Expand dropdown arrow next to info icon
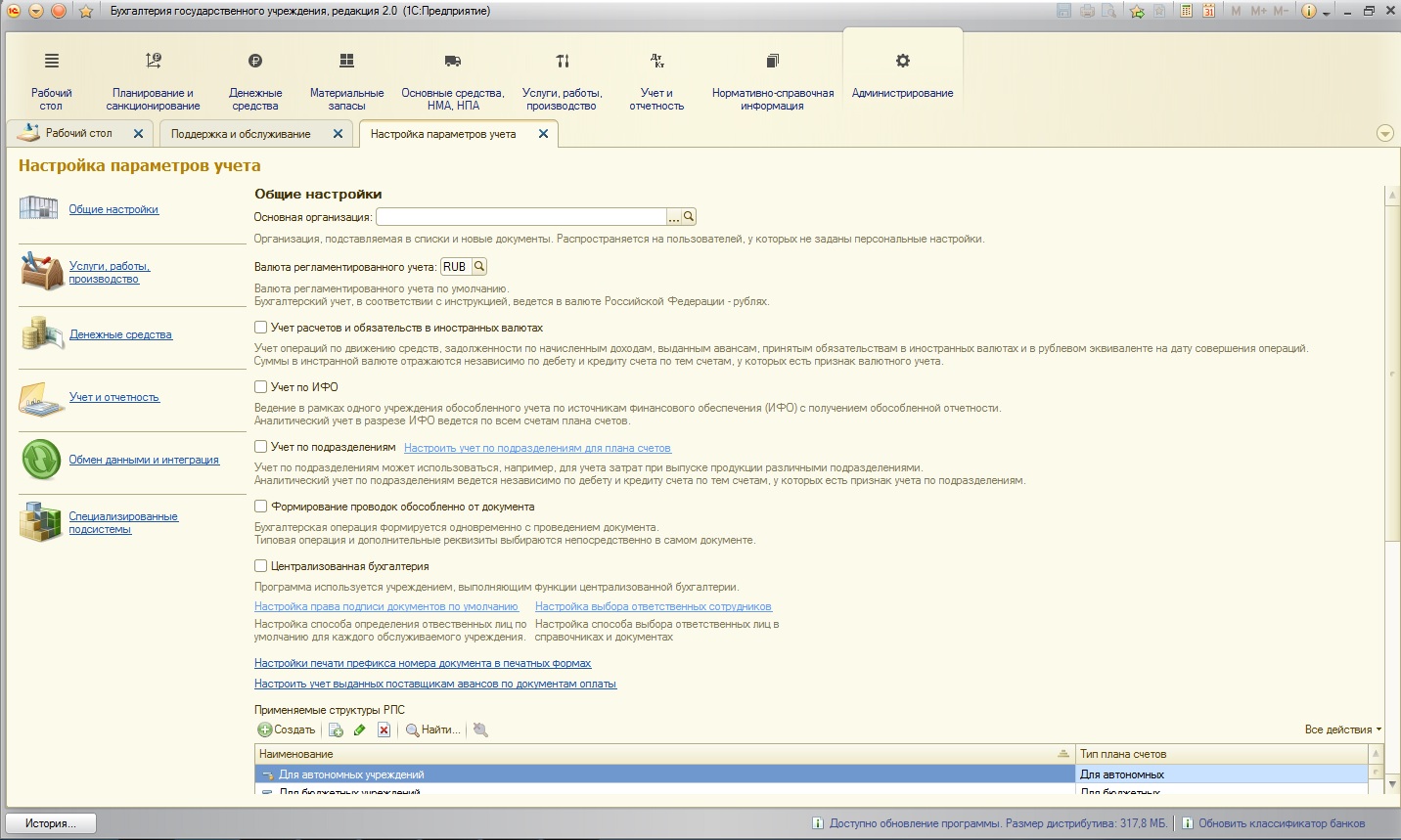This screenshot has width=1401, height=840. (1327, 13)
